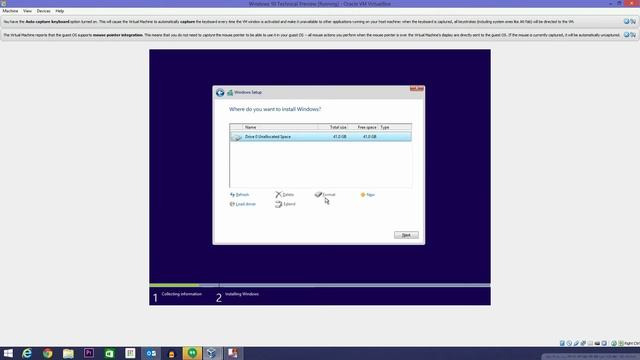Click the Load driver link

[x=243, y=204]
